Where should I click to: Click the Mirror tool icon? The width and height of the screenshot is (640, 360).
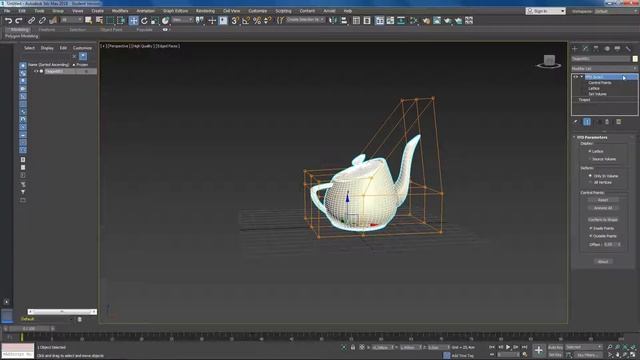pos(333,20)
